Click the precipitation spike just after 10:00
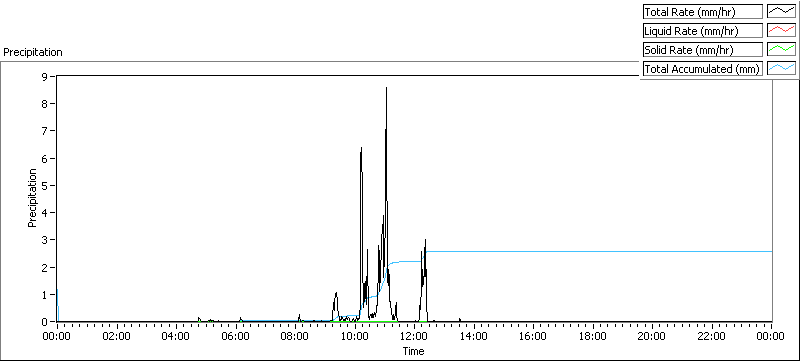Viewport: 800px width, 361px height. point(361,149)
